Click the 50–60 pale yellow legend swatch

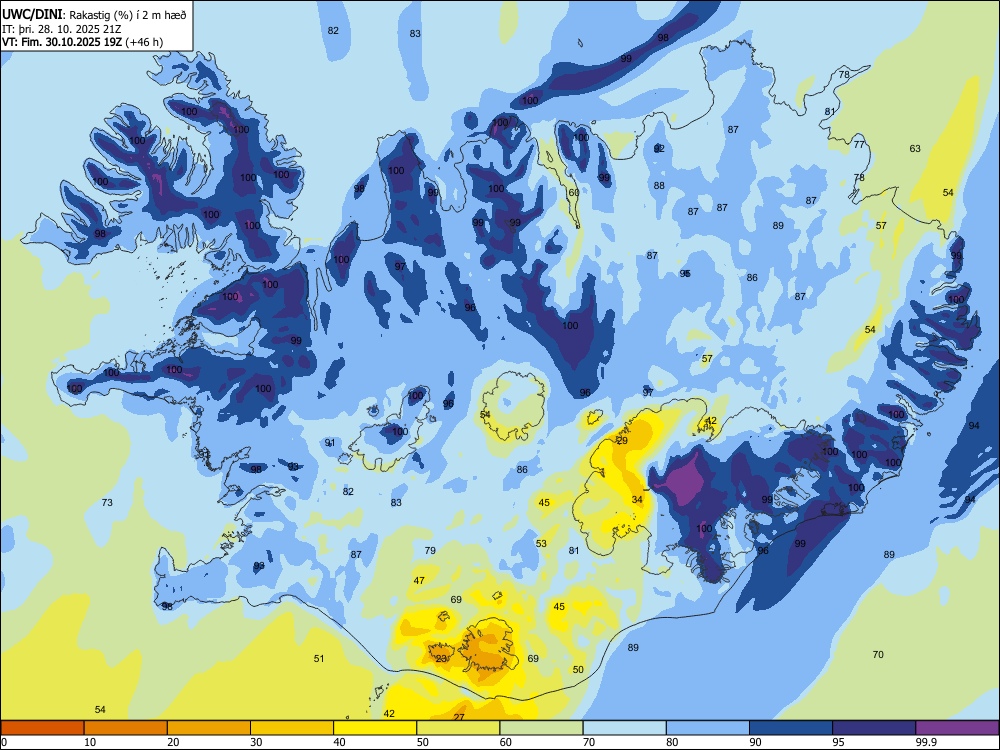click(x=458, y=728)
